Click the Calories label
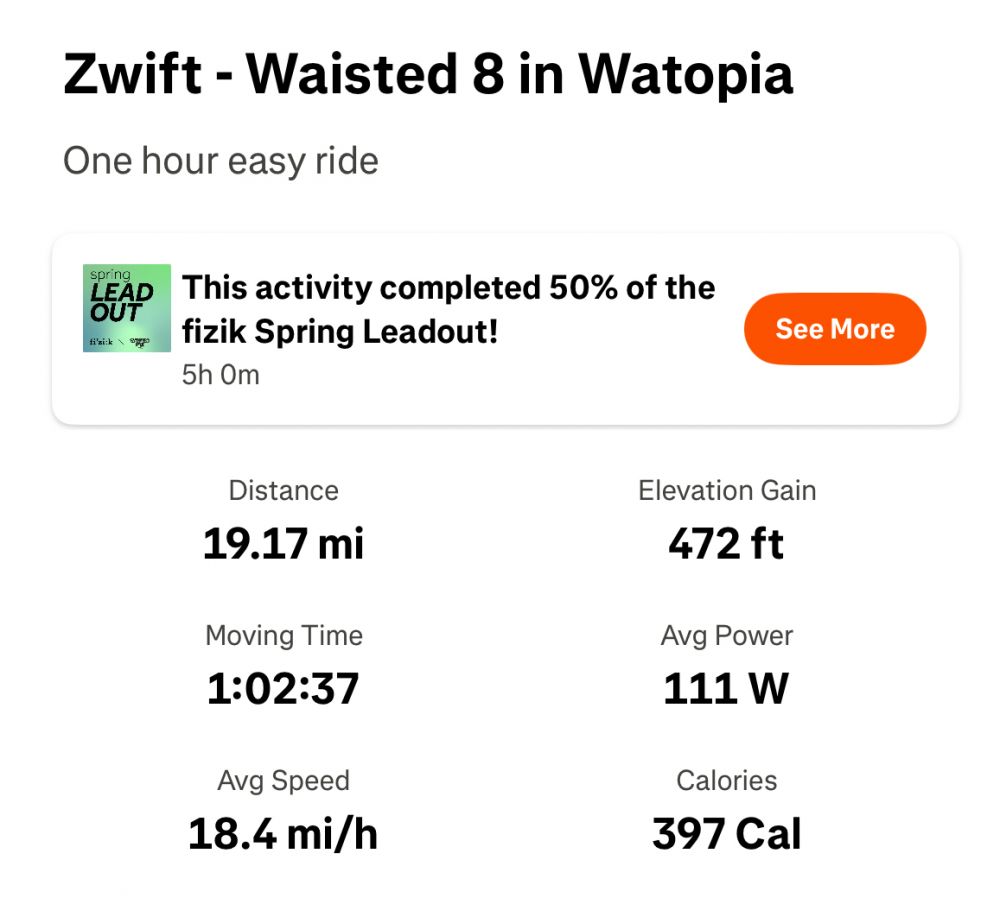 tap(727, 781)
